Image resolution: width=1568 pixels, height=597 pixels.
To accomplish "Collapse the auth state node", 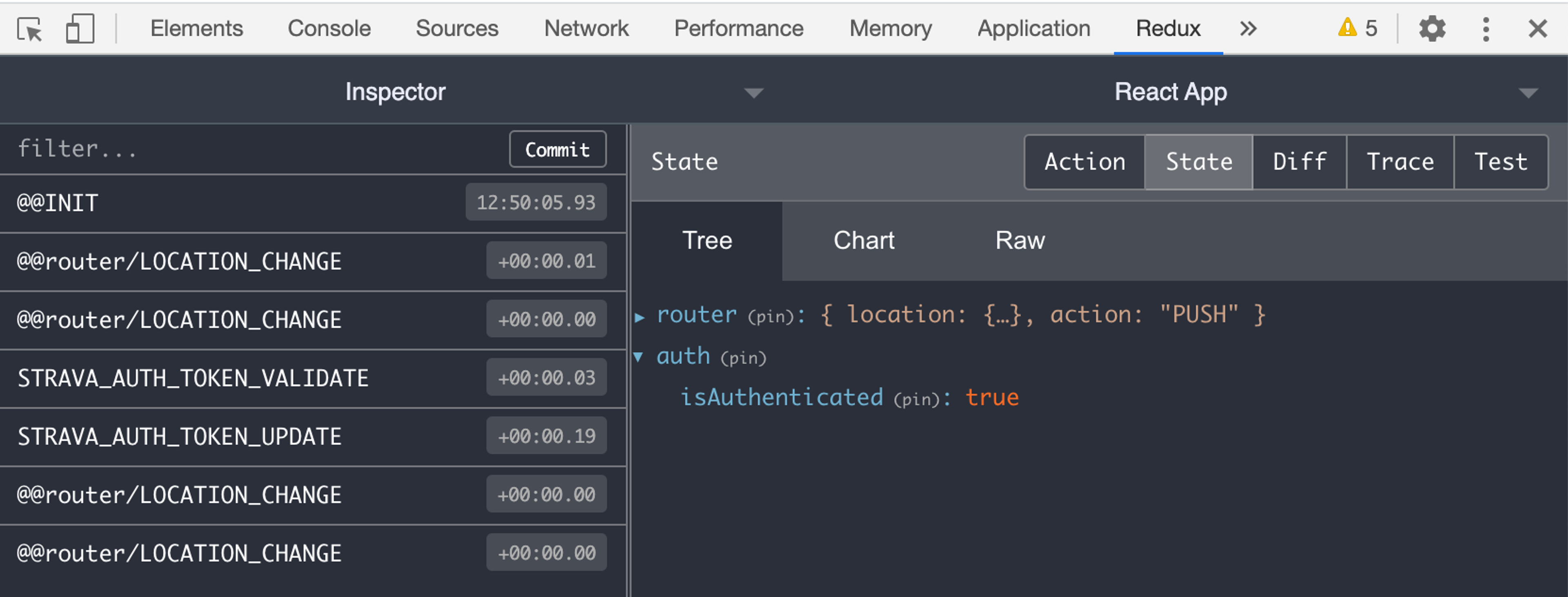I will [638, 357].
